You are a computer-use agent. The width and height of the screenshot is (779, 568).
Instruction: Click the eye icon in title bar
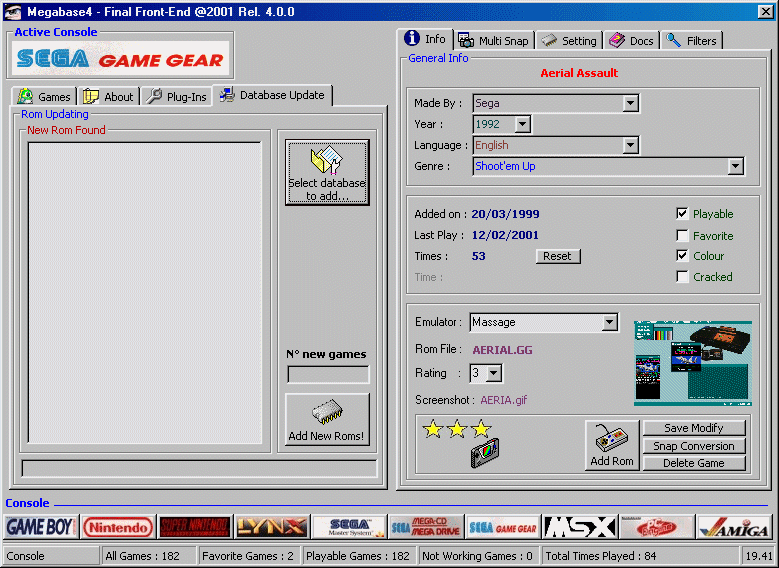tap(12, 11)
